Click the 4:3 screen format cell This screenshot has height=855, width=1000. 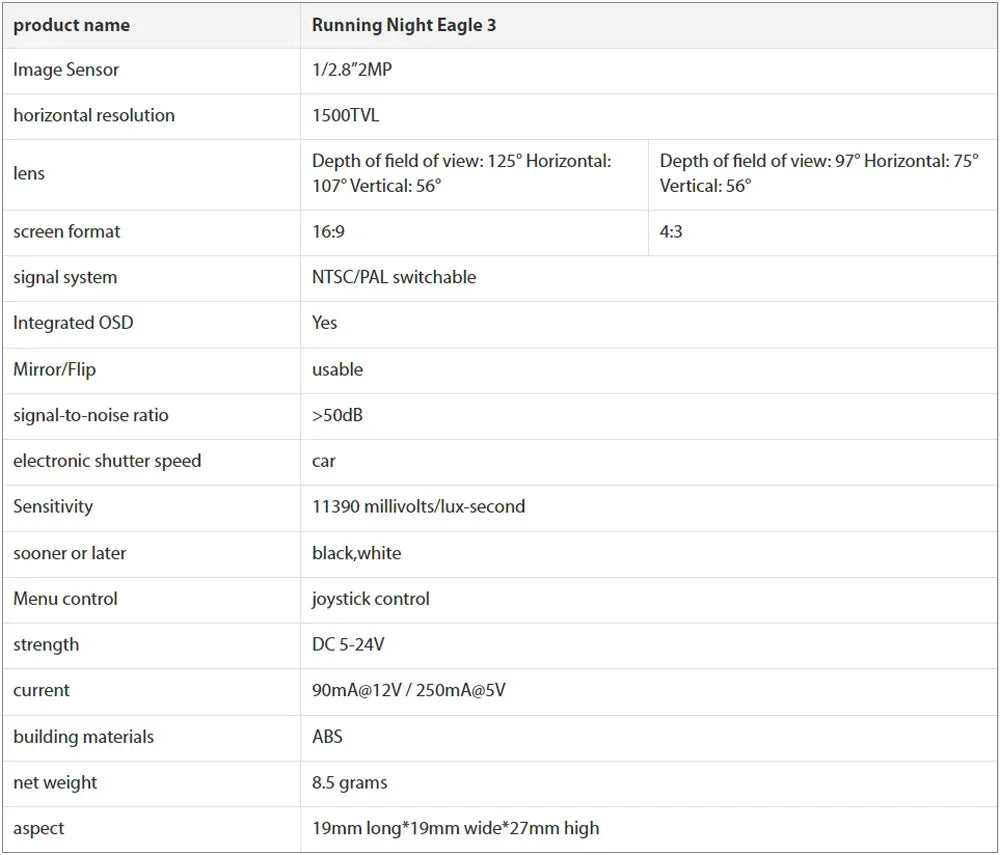click(672, 232)
